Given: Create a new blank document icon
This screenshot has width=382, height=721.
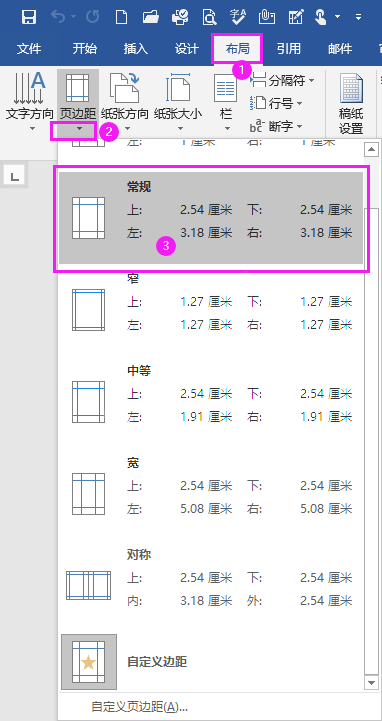Looking at the screenshot, I should click(x=121, y=17).
